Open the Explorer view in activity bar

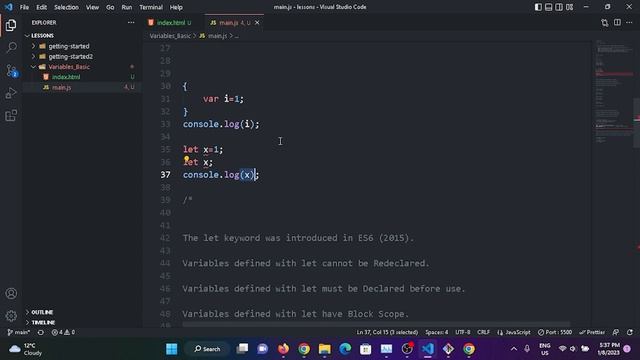tap(11, 25)
